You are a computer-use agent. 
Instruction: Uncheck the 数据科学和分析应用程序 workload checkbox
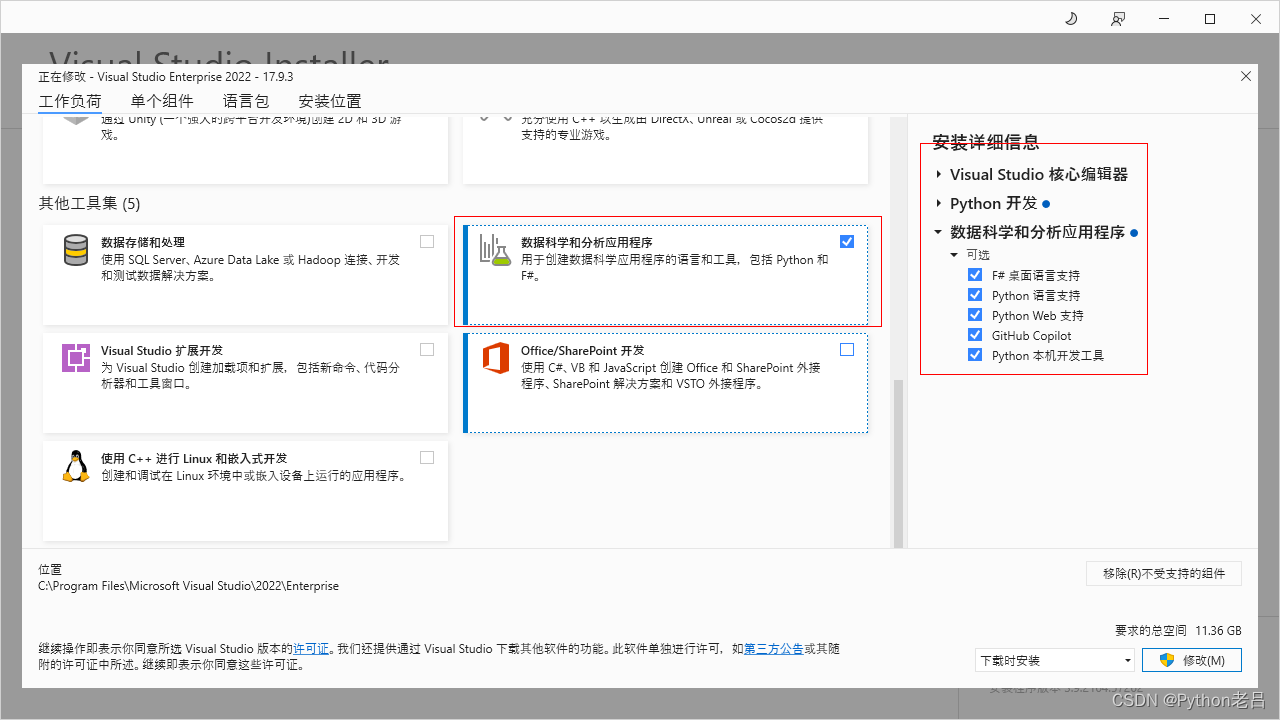[847, 241]
